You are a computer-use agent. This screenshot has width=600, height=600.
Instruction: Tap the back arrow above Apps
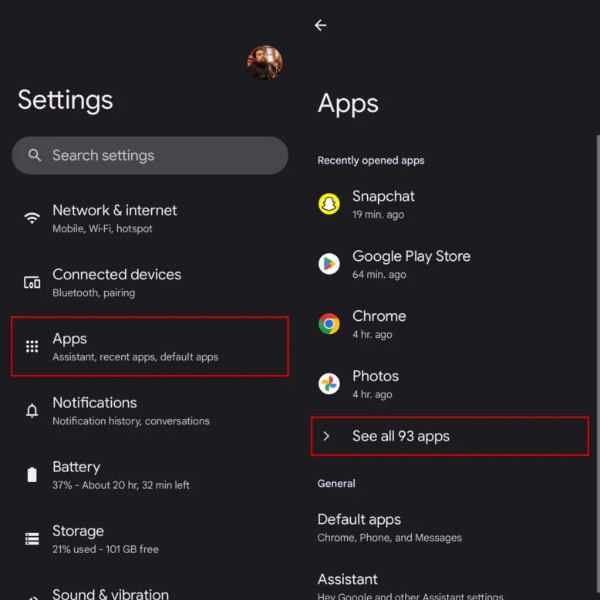pos(320,25)
